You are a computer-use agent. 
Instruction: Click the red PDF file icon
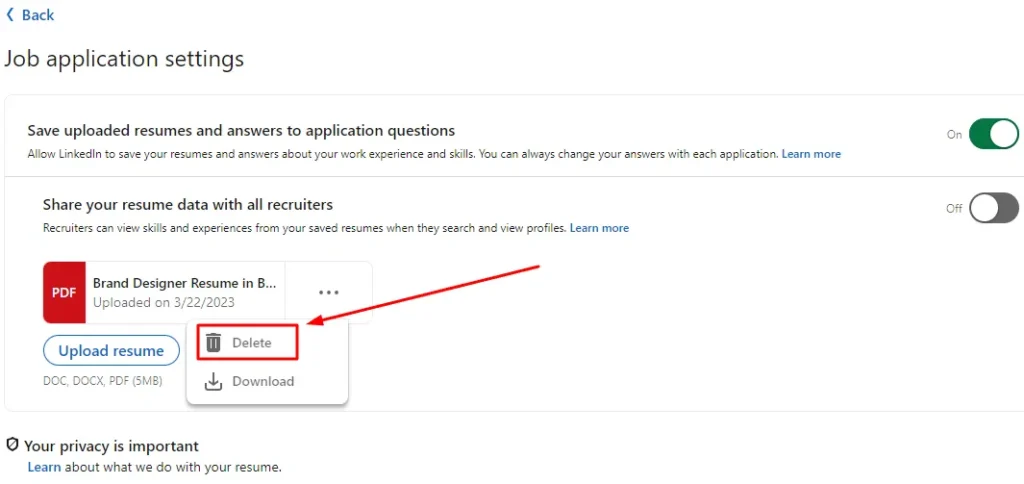pyautogui.click(x=64, y=292)
